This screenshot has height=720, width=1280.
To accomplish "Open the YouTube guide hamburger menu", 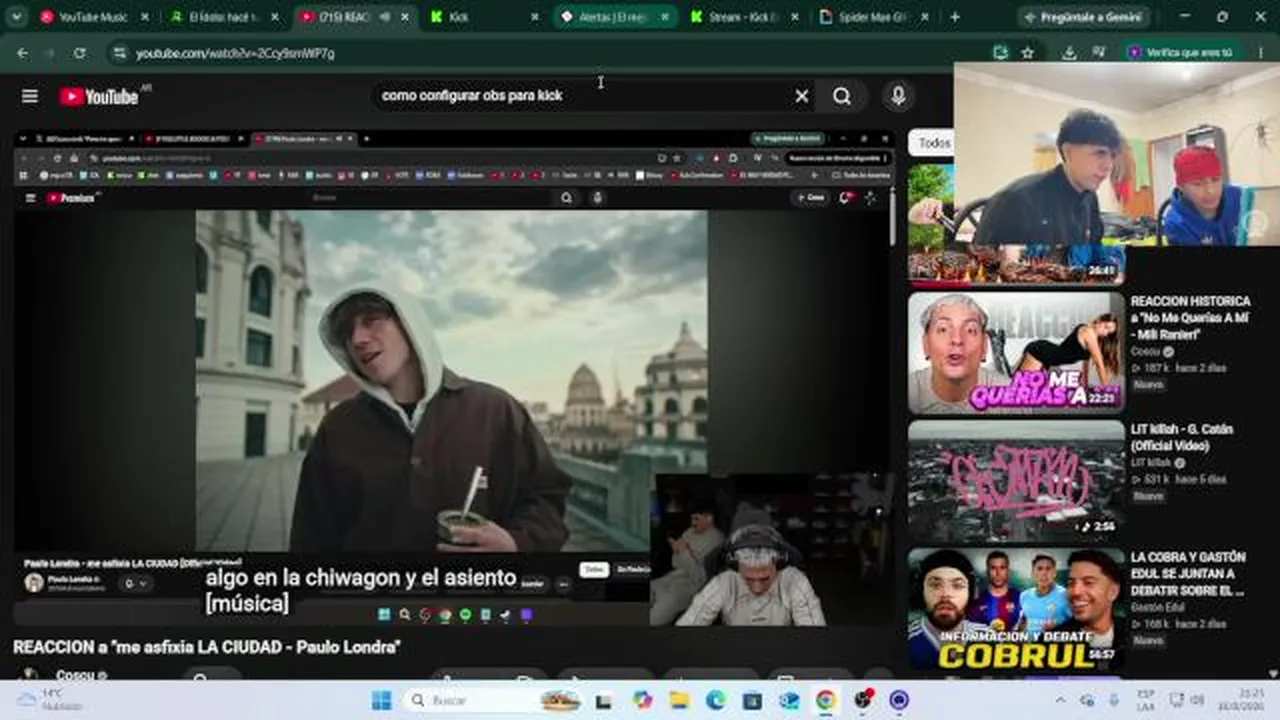I will point(30,96).
